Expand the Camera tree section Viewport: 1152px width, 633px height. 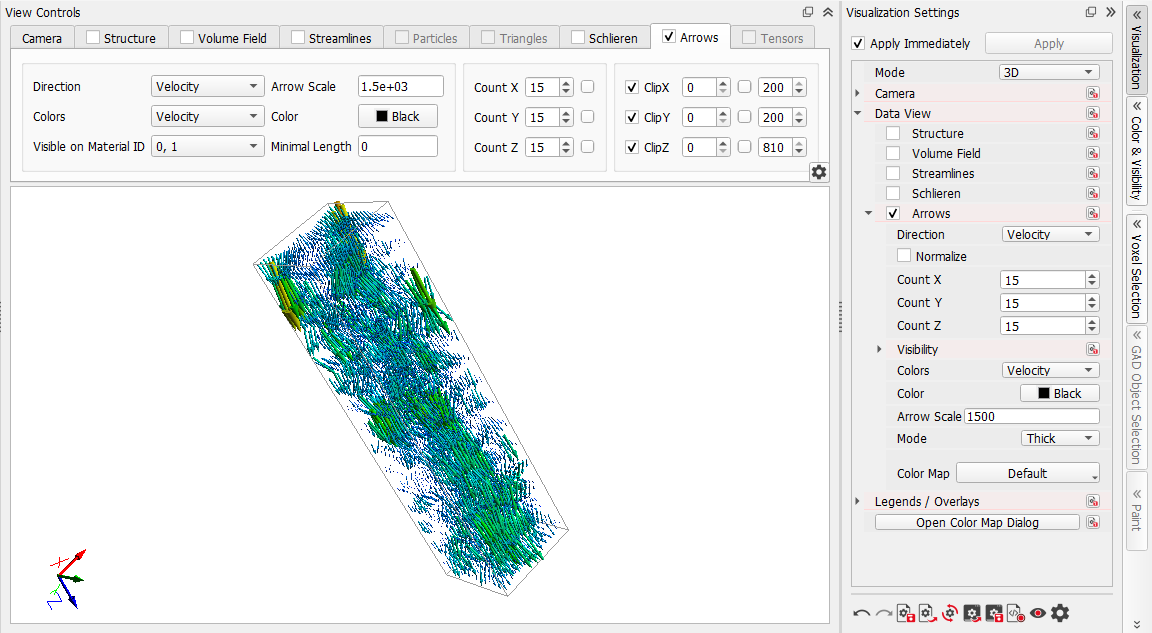[857, 93]
